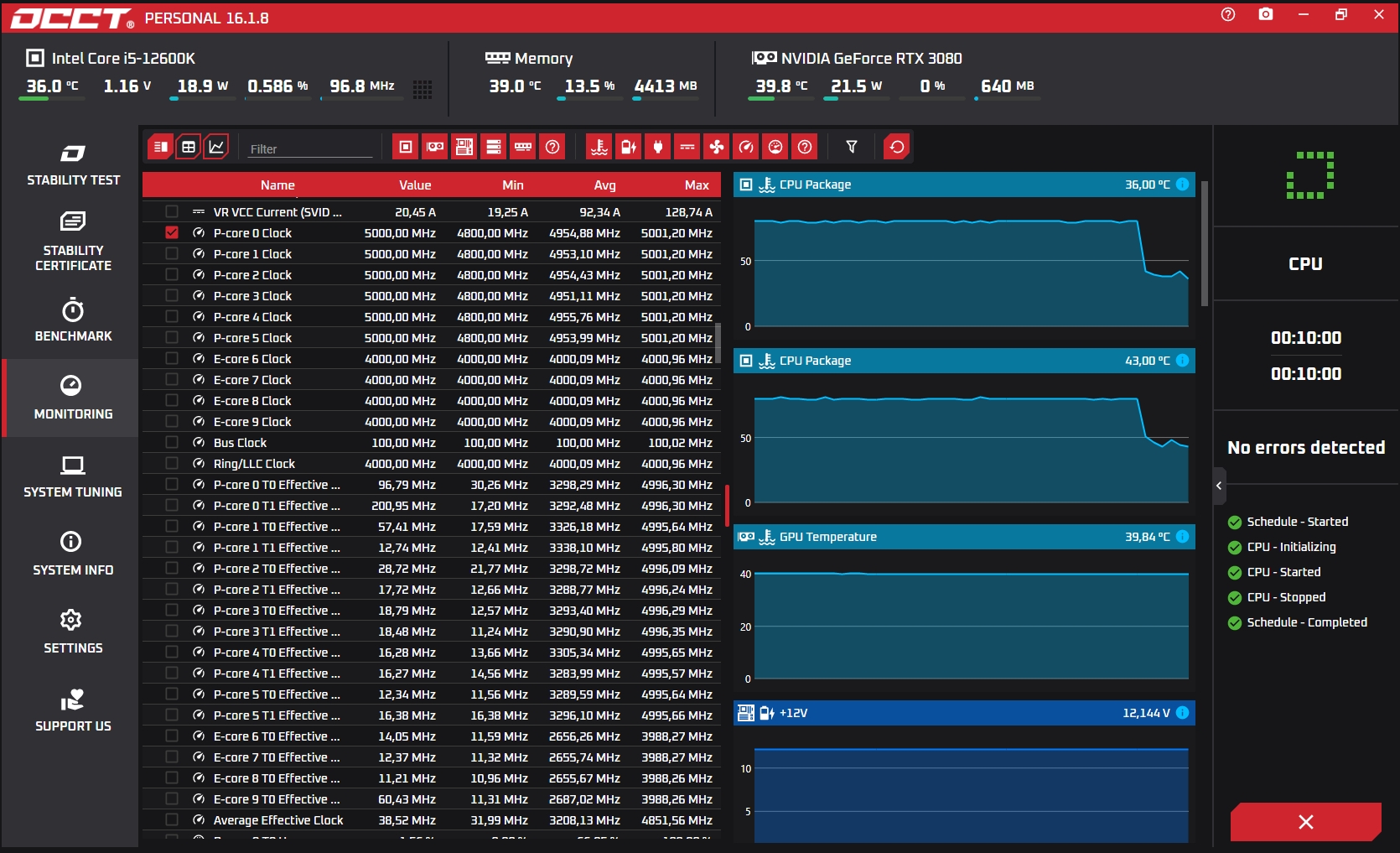Open the System Tuning section
The height and width of the screenshot is (853, 1400).
73,476
